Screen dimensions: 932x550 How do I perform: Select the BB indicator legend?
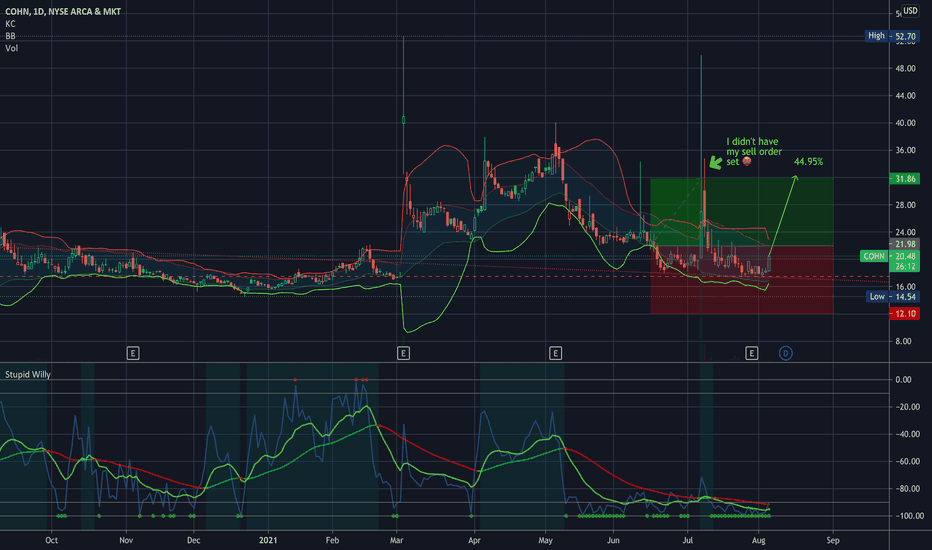[10, 36]
